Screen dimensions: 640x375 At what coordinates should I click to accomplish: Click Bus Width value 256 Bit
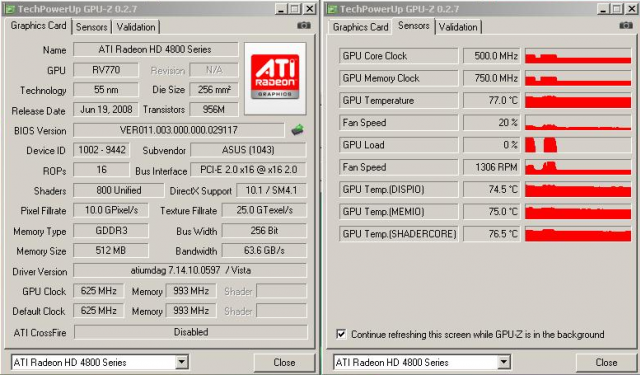pyautogui.click(x=264, y=231)
